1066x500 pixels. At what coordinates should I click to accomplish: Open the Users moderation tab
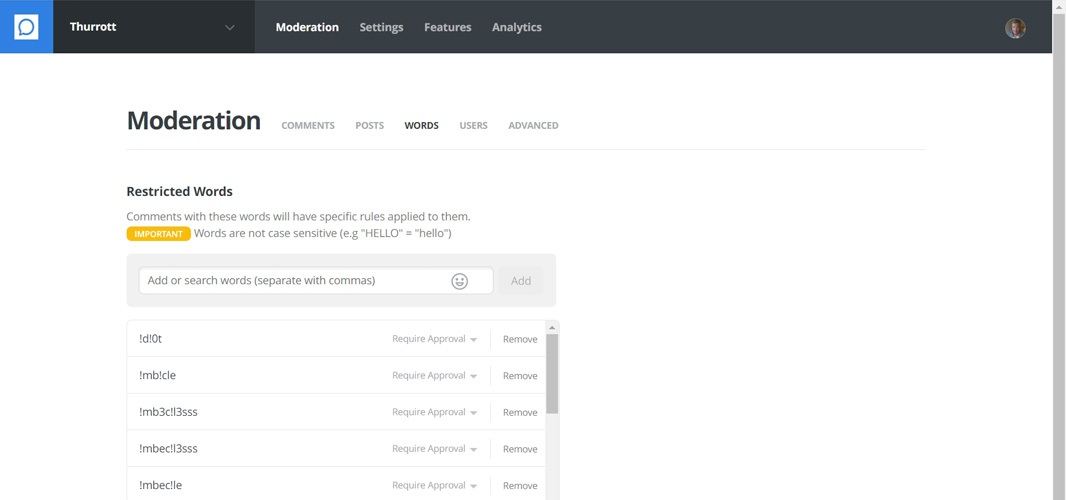point(473,126)
